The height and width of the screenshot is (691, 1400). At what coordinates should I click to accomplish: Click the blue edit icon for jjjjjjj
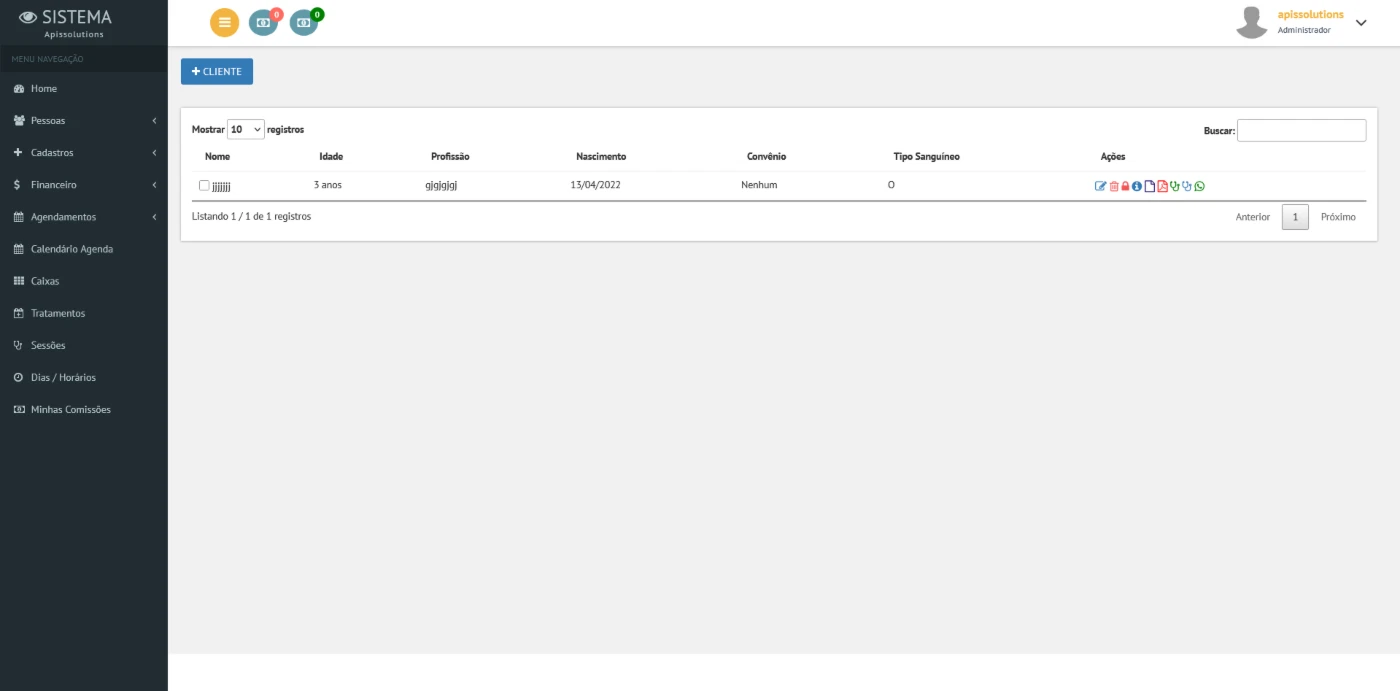click(1100, 186)
